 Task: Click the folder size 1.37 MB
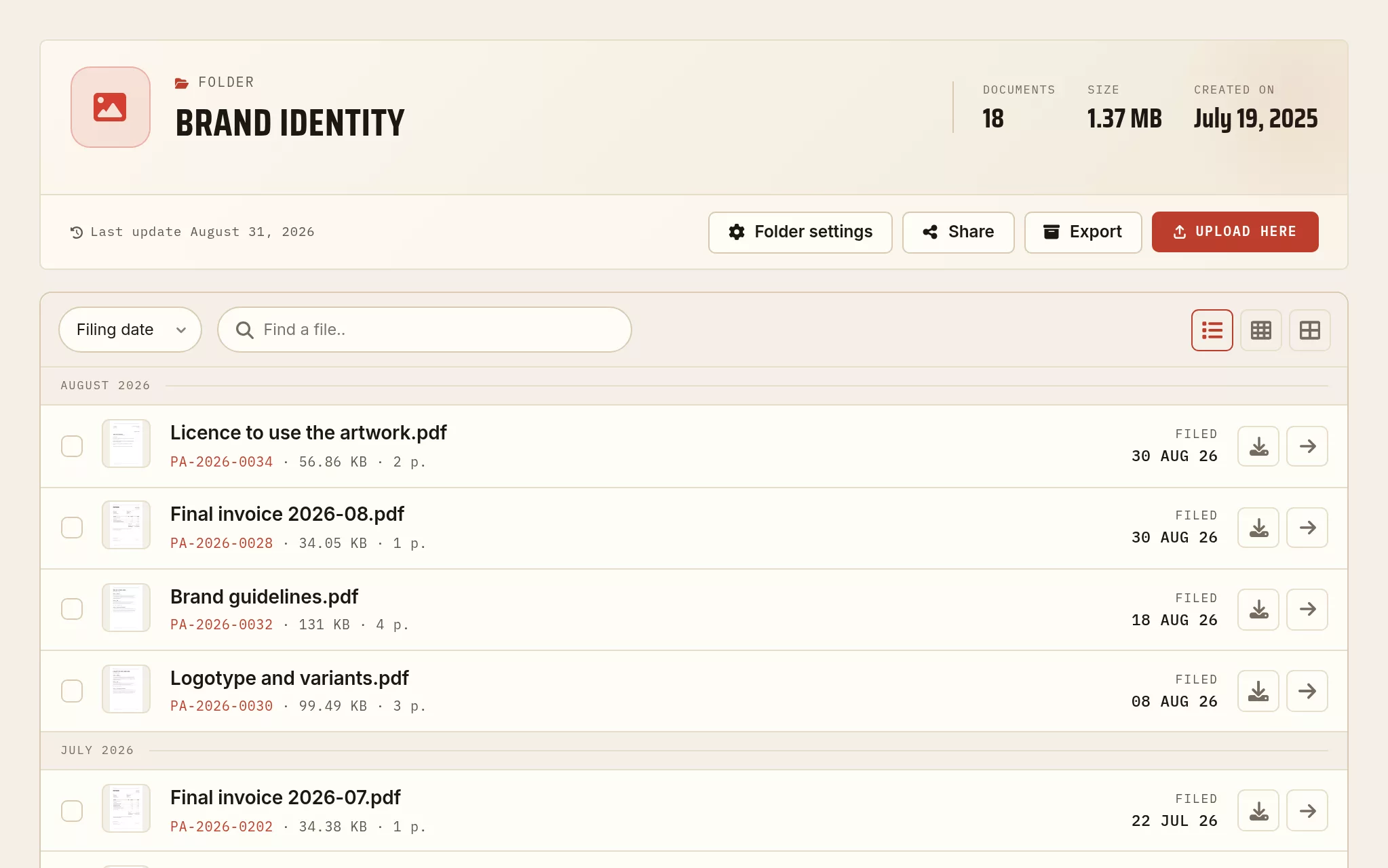point(1125,119)
